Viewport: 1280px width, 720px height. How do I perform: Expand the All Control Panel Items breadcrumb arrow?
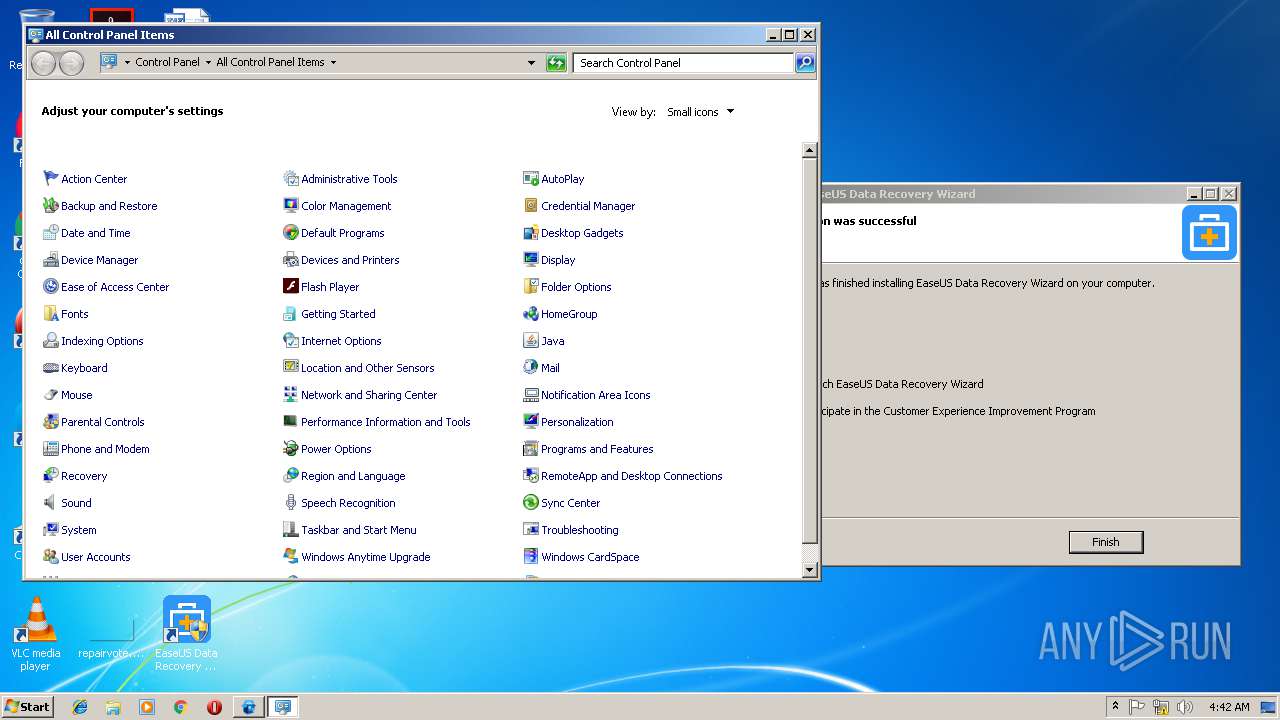pos(333,62)
